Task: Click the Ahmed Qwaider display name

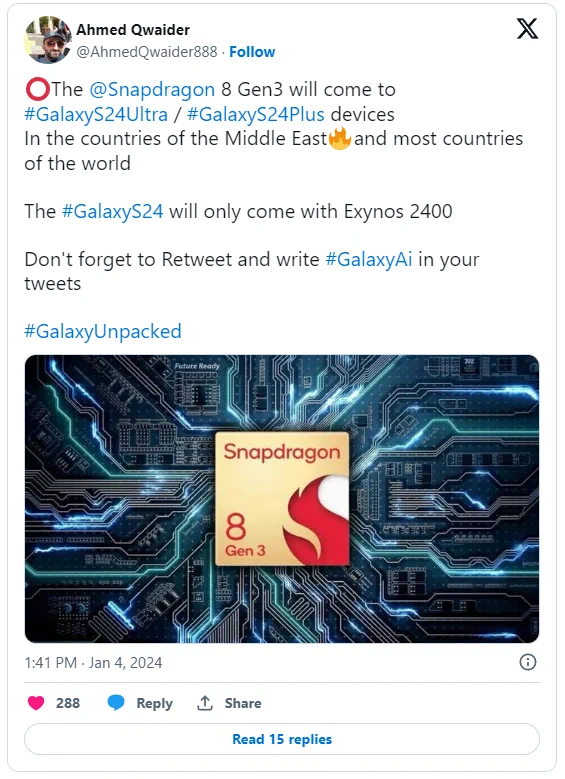Action: point(133,30)
